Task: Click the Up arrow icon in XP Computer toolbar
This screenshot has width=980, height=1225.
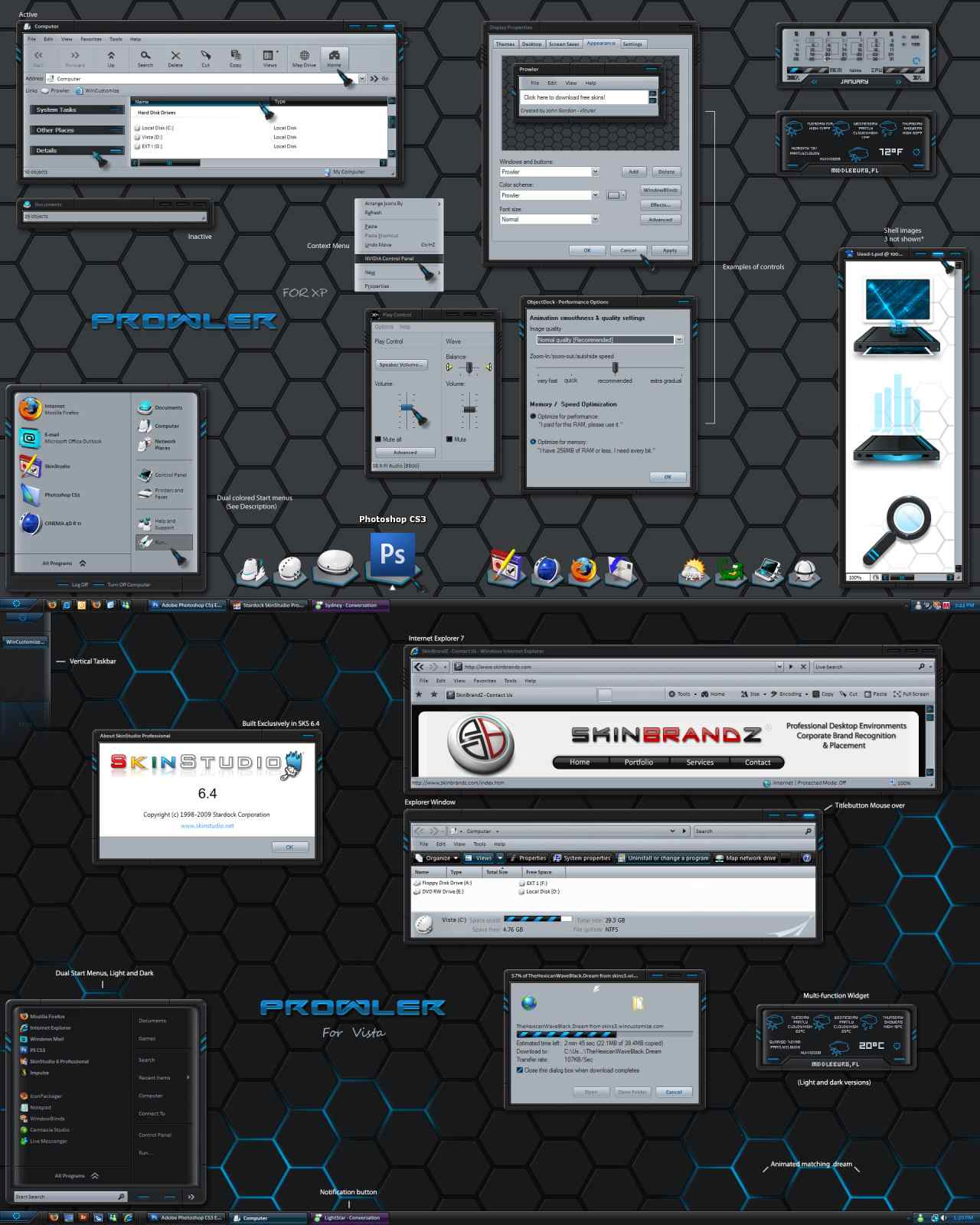Action: [111, 55]
